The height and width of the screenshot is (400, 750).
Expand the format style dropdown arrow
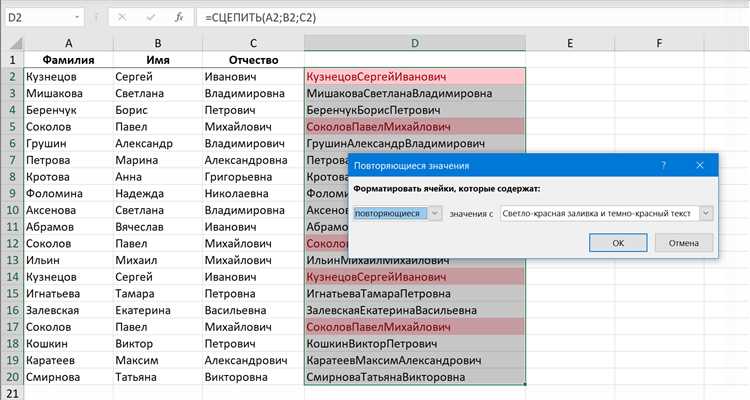point(706,213)
